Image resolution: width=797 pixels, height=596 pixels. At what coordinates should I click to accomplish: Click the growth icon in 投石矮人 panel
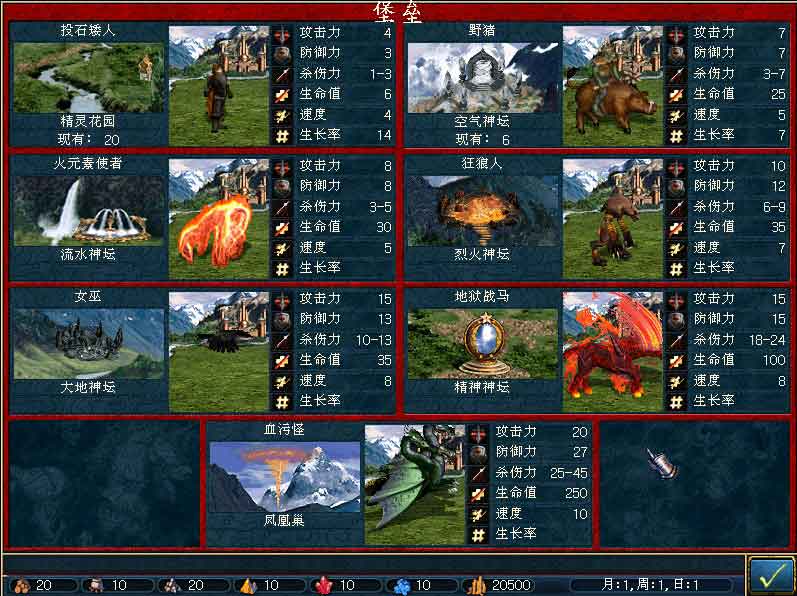(x=282, y=136)
